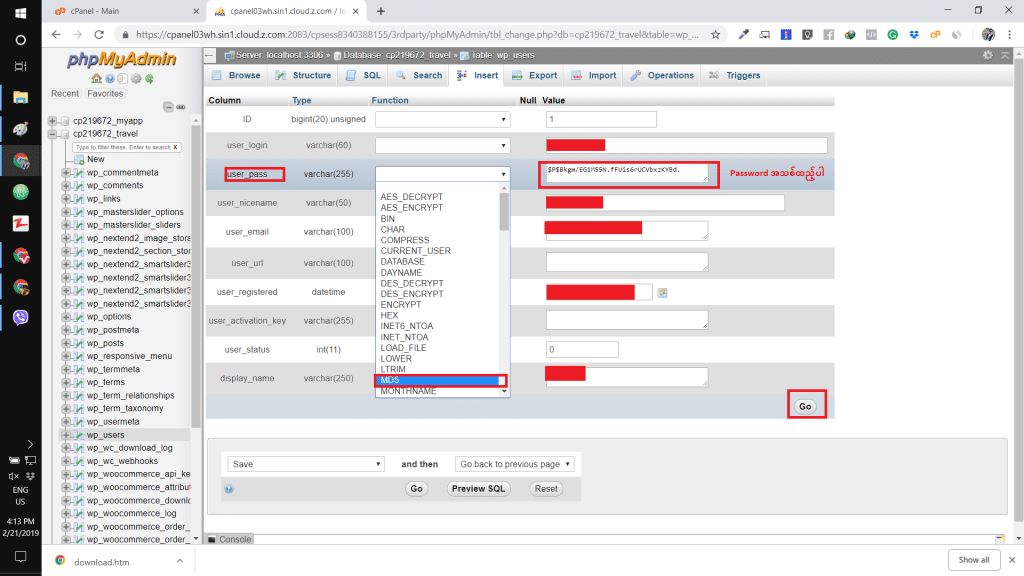Open the Export tab
The height and width of the screenshot is (576, 1024).
tap(534, 75)
